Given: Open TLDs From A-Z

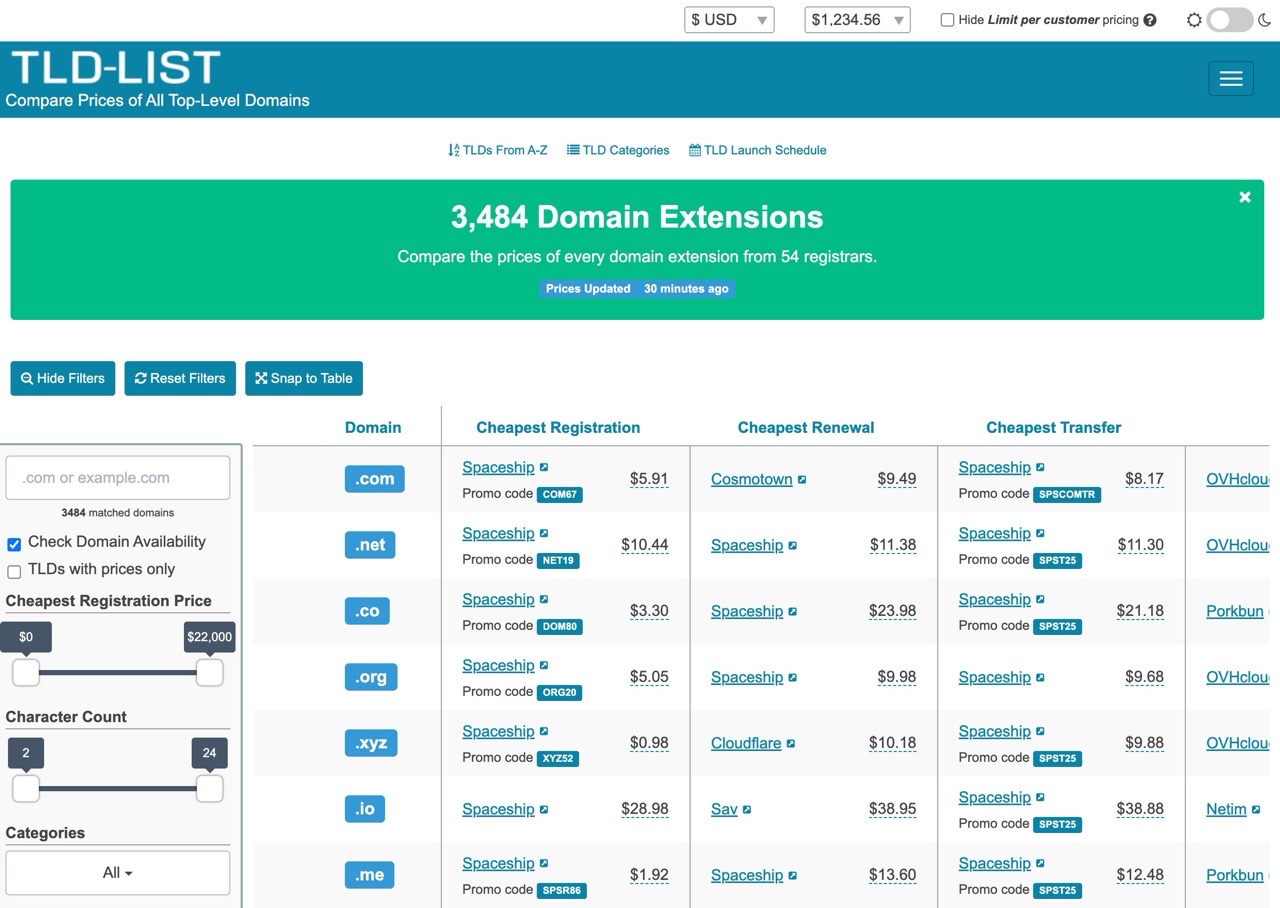Looking at the screenshot, I should click(x=498, y=150).
